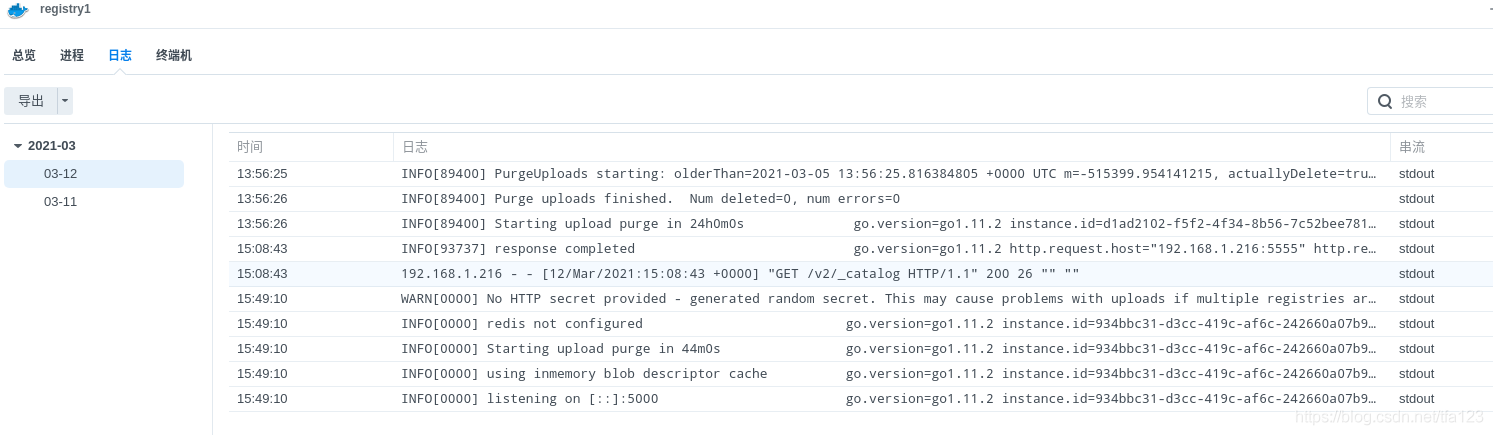Click the Docker whale icon
1493x435 pixels.
pyautogui.click(x=17, y=10)
